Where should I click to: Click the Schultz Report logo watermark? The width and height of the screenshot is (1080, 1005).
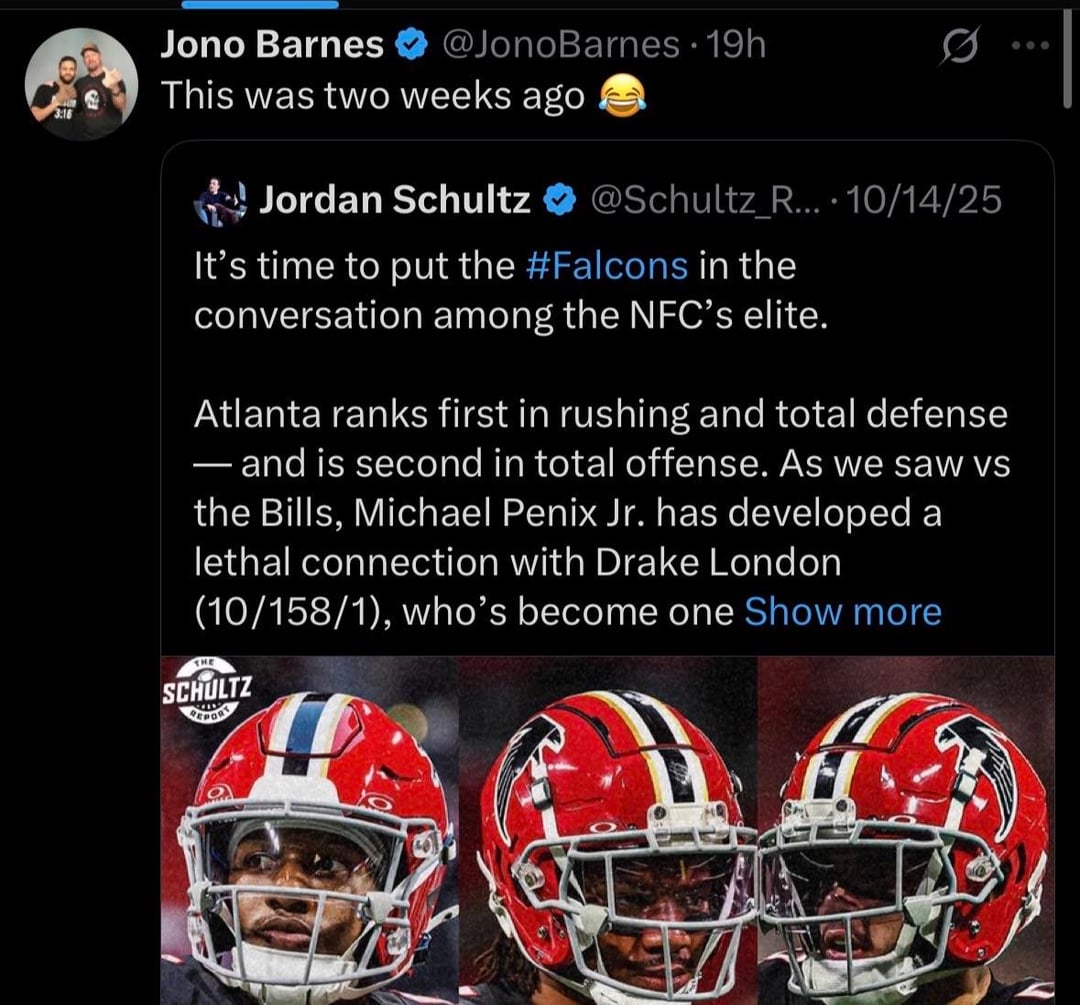point(208,688)
